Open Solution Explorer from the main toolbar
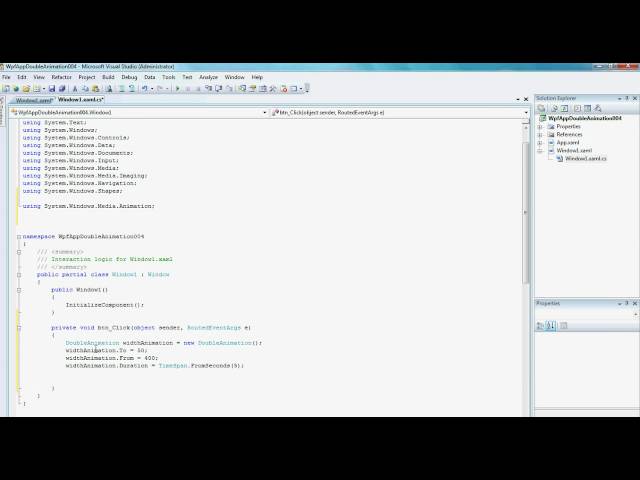 coord(242,88)
